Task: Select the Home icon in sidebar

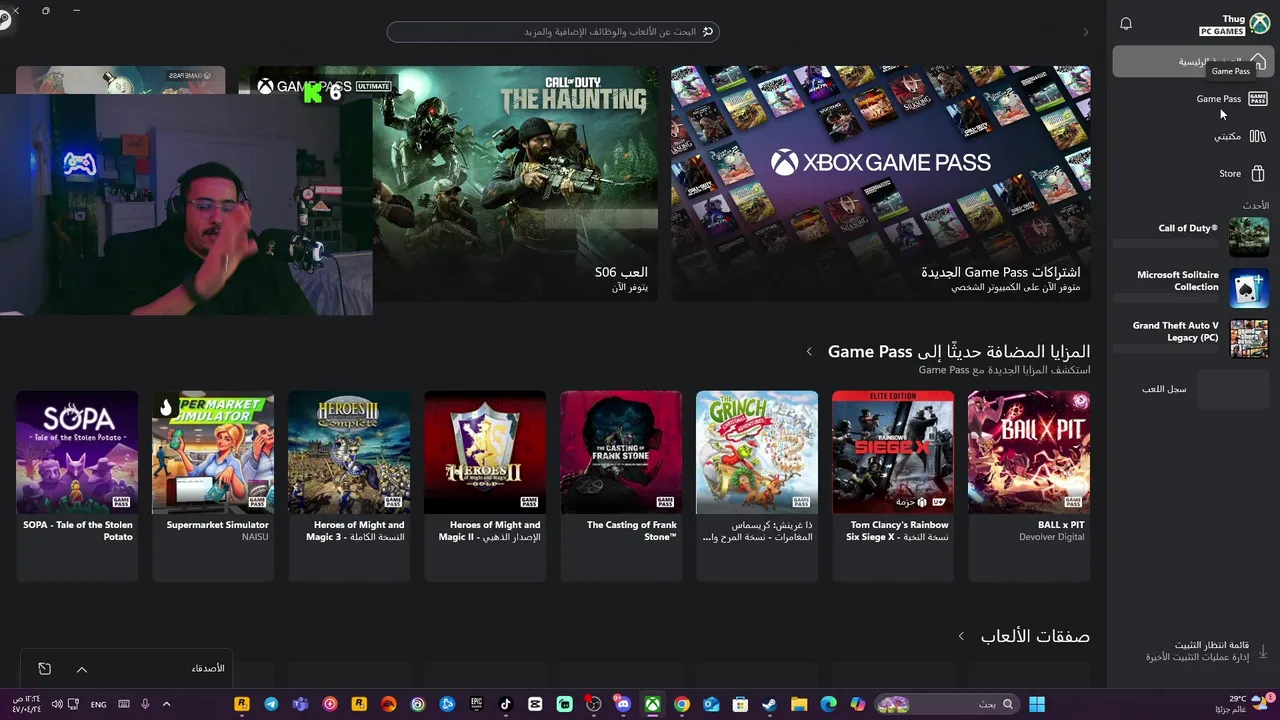Action: [1258, 62]
